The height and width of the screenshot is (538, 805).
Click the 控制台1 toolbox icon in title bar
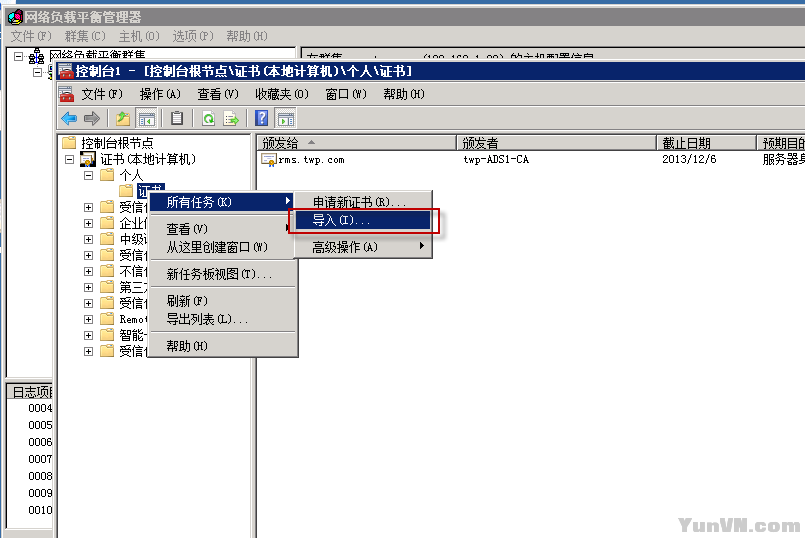point(66,71)
